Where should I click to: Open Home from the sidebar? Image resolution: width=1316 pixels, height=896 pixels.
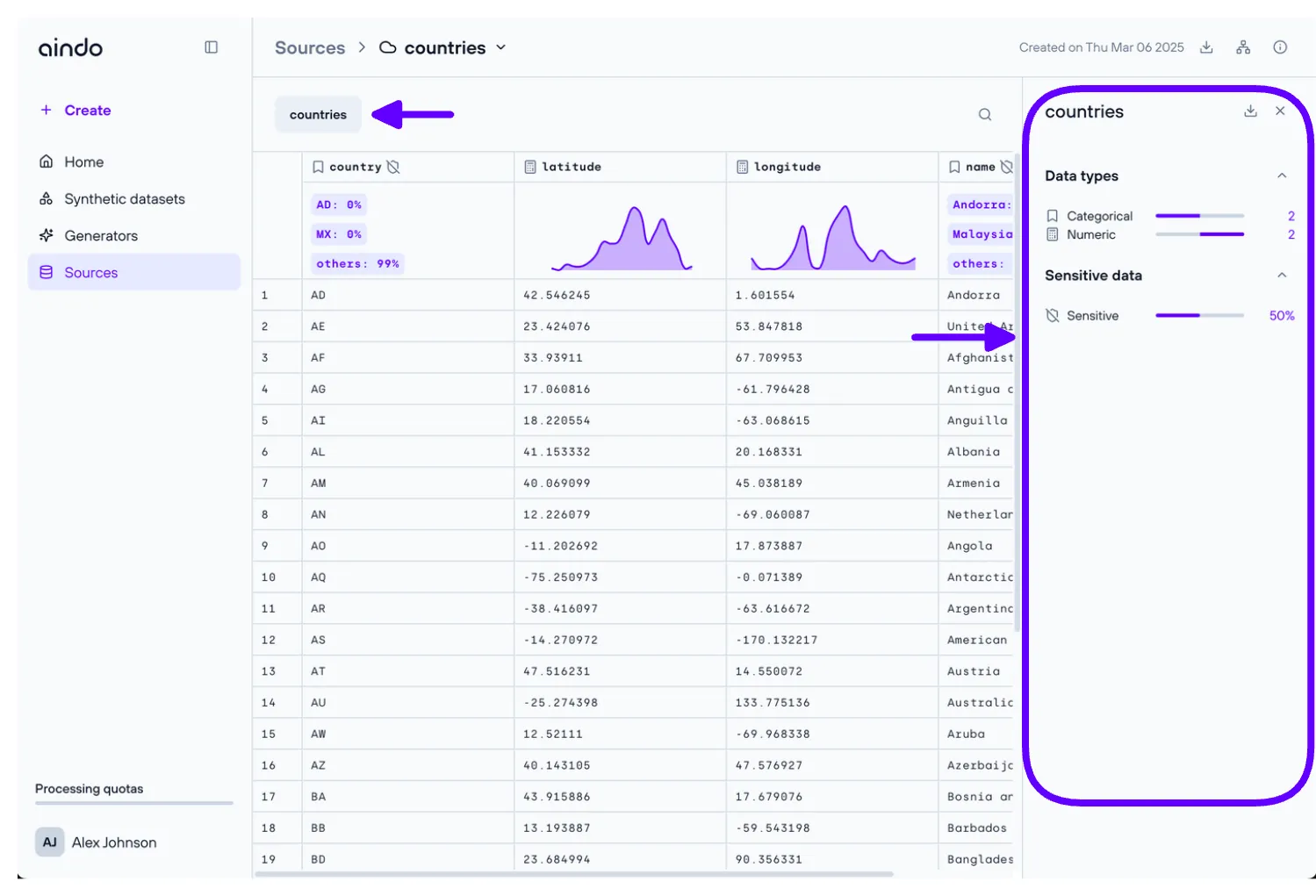(83, 162)
